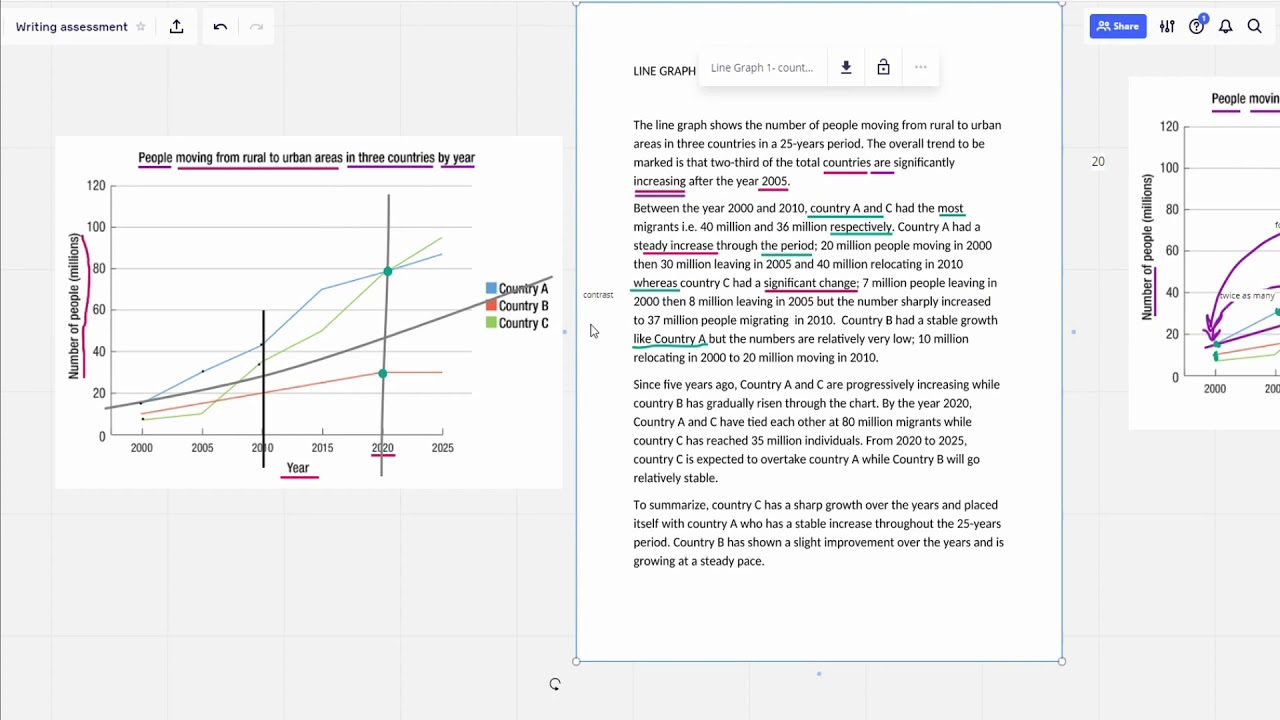Click the 'twice as many' annotation on right chart
The image size is (1280, 720).
pyautogui.click(x=1246, y=296)
